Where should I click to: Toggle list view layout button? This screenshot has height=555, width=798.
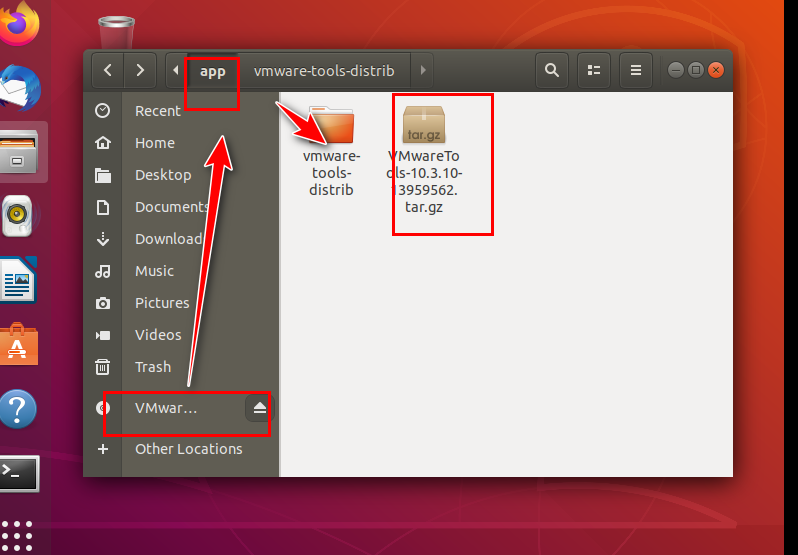[594, 70]
